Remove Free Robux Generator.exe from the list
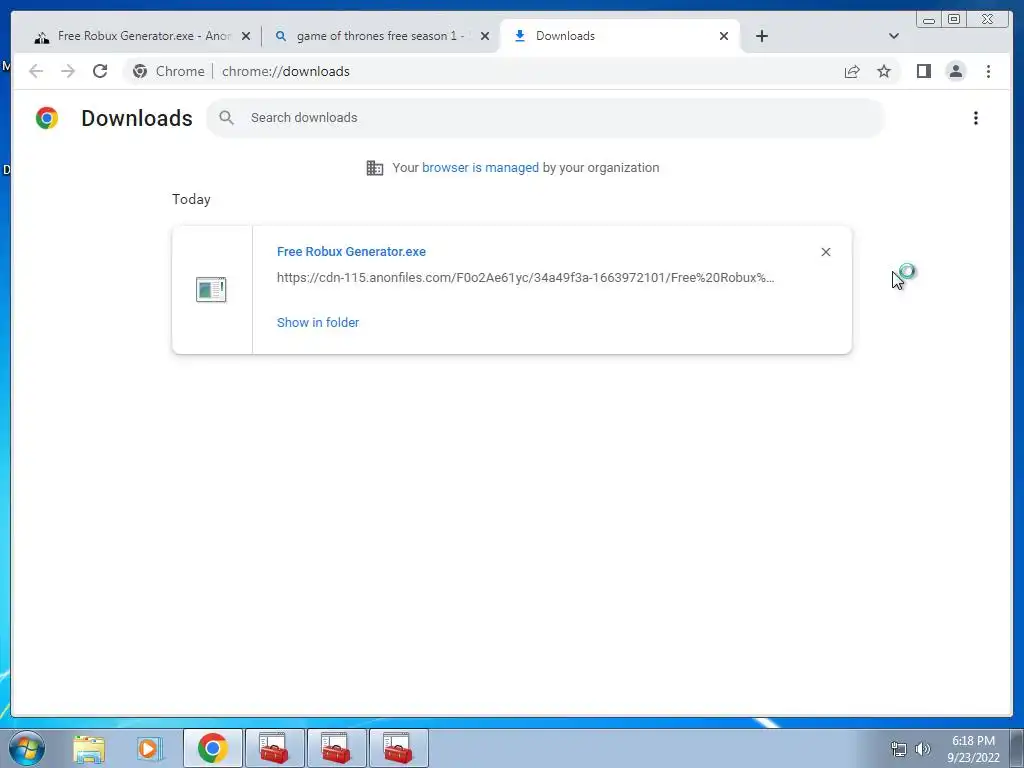Viewport: 1024px width, 768px height. [825, 252]
